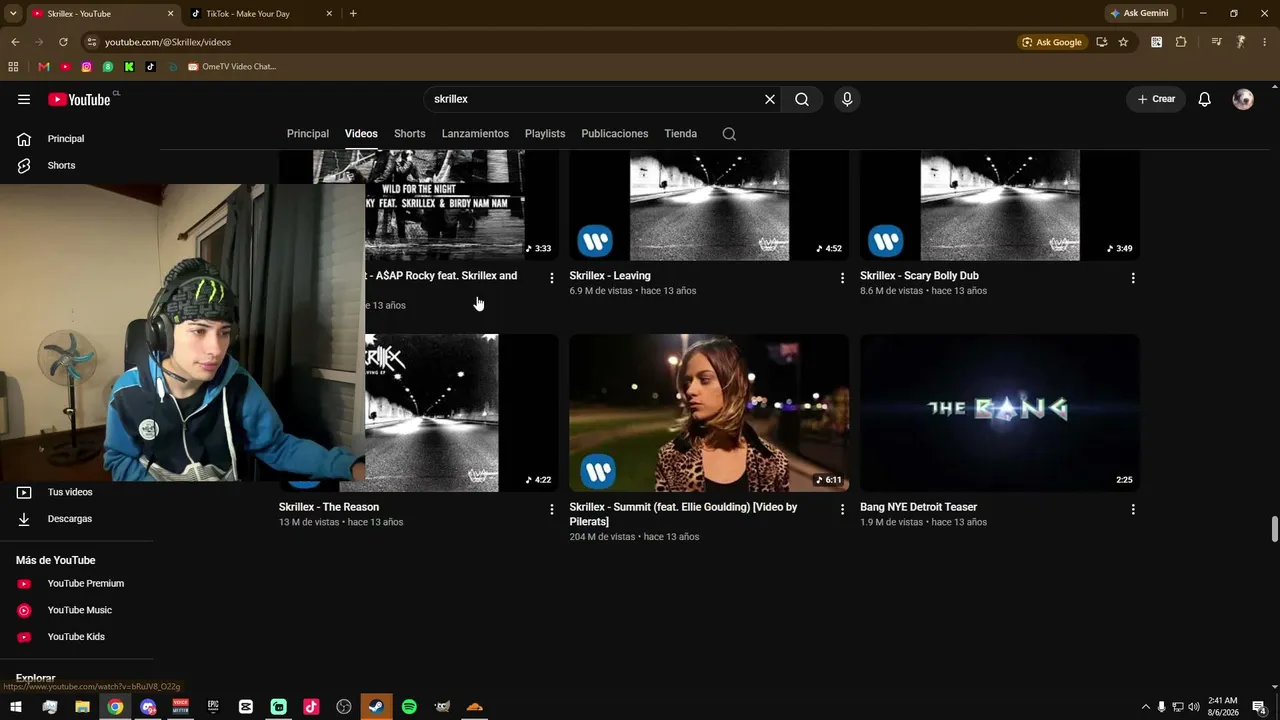
Task: Open the Publicaciones tab
Action: coord(615,134)
